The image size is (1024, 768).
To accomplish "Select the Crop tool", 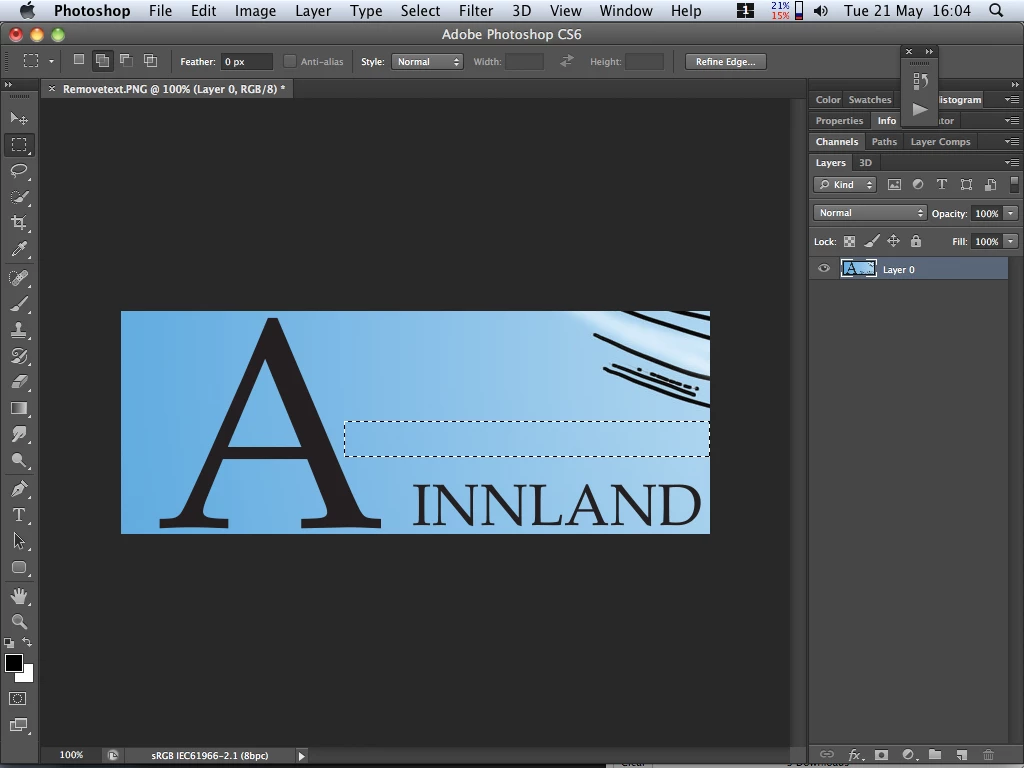I will click(x=19, y=223).
